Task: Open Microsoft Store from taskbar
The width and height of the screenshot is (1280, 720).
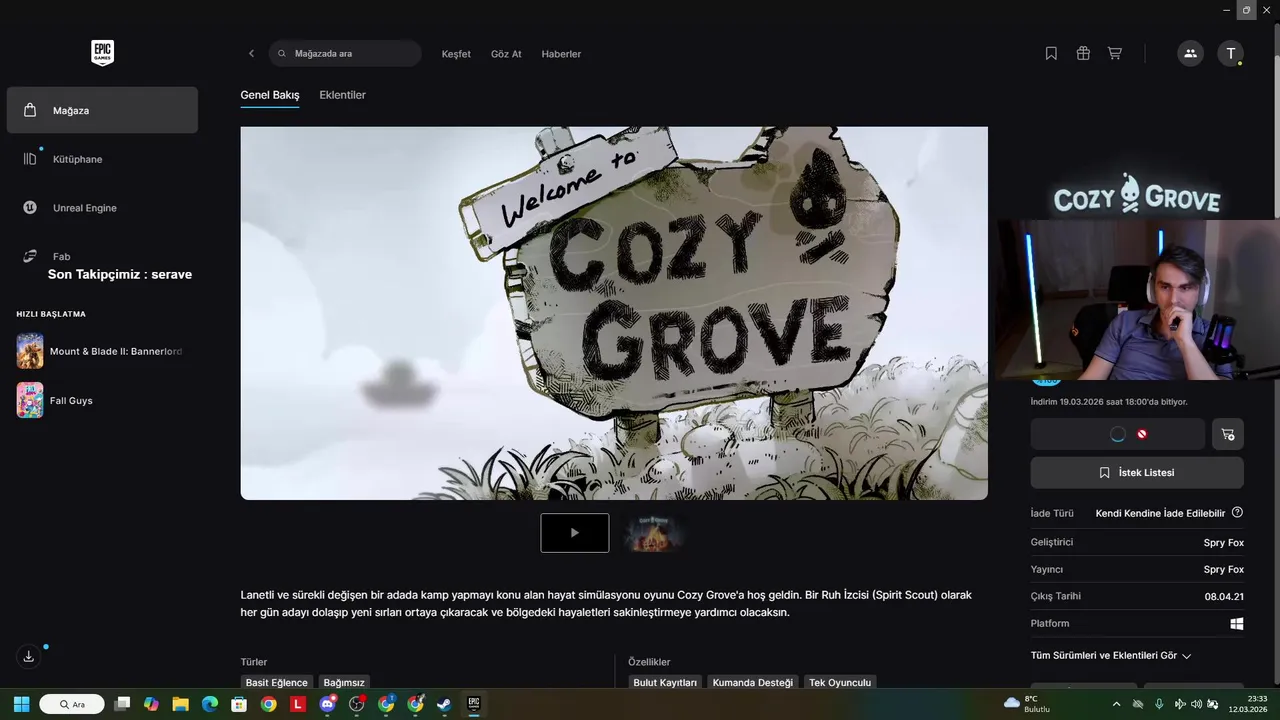Action: (239, 704)
